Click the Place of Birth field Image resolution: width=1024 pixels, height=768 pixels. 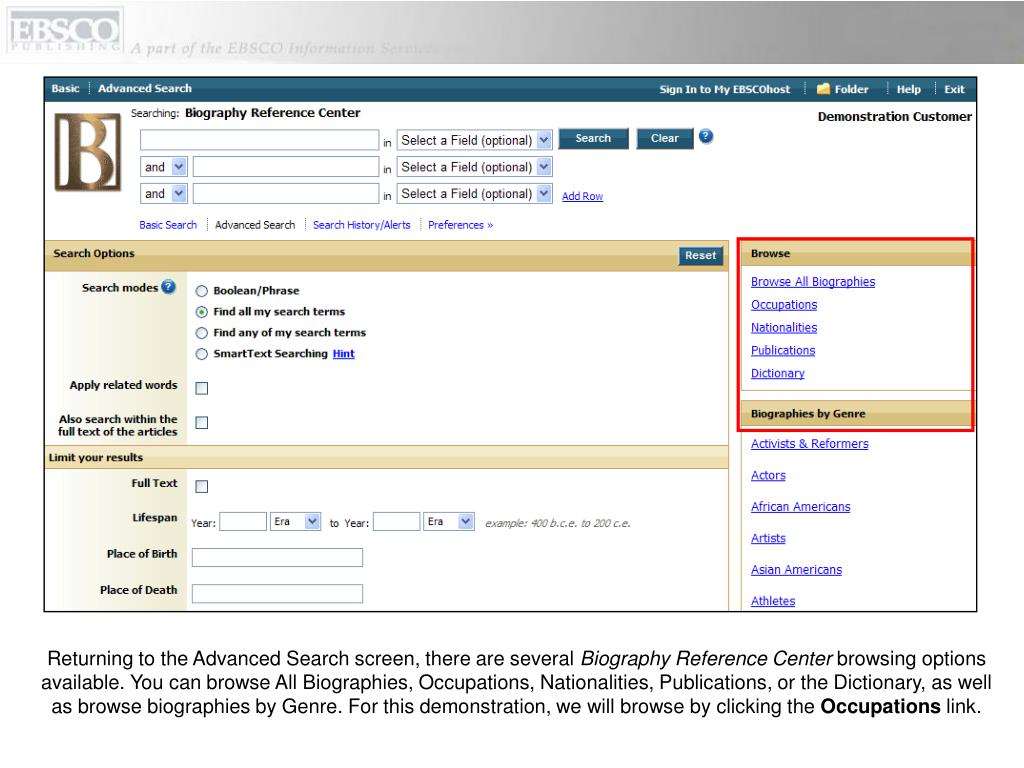tap(277, 557)
